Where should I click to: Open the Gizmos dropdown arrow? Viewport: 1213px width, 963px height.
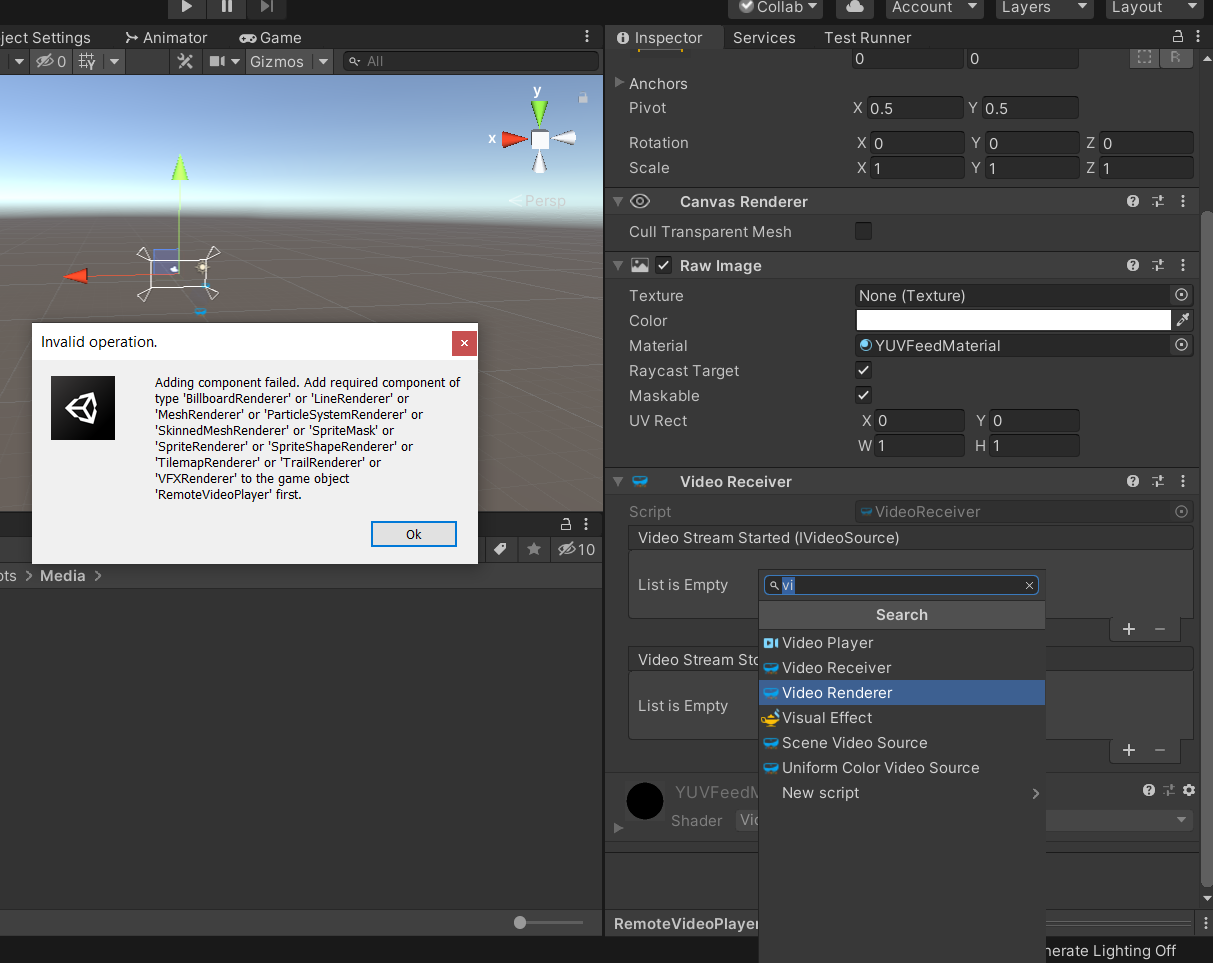click(322, 61)
